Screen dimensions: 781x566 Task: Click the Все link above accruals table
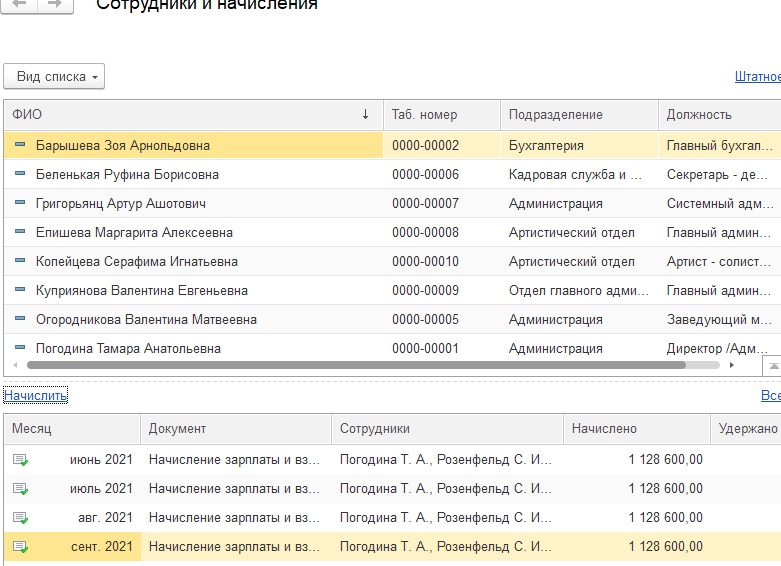click(771, 396)
